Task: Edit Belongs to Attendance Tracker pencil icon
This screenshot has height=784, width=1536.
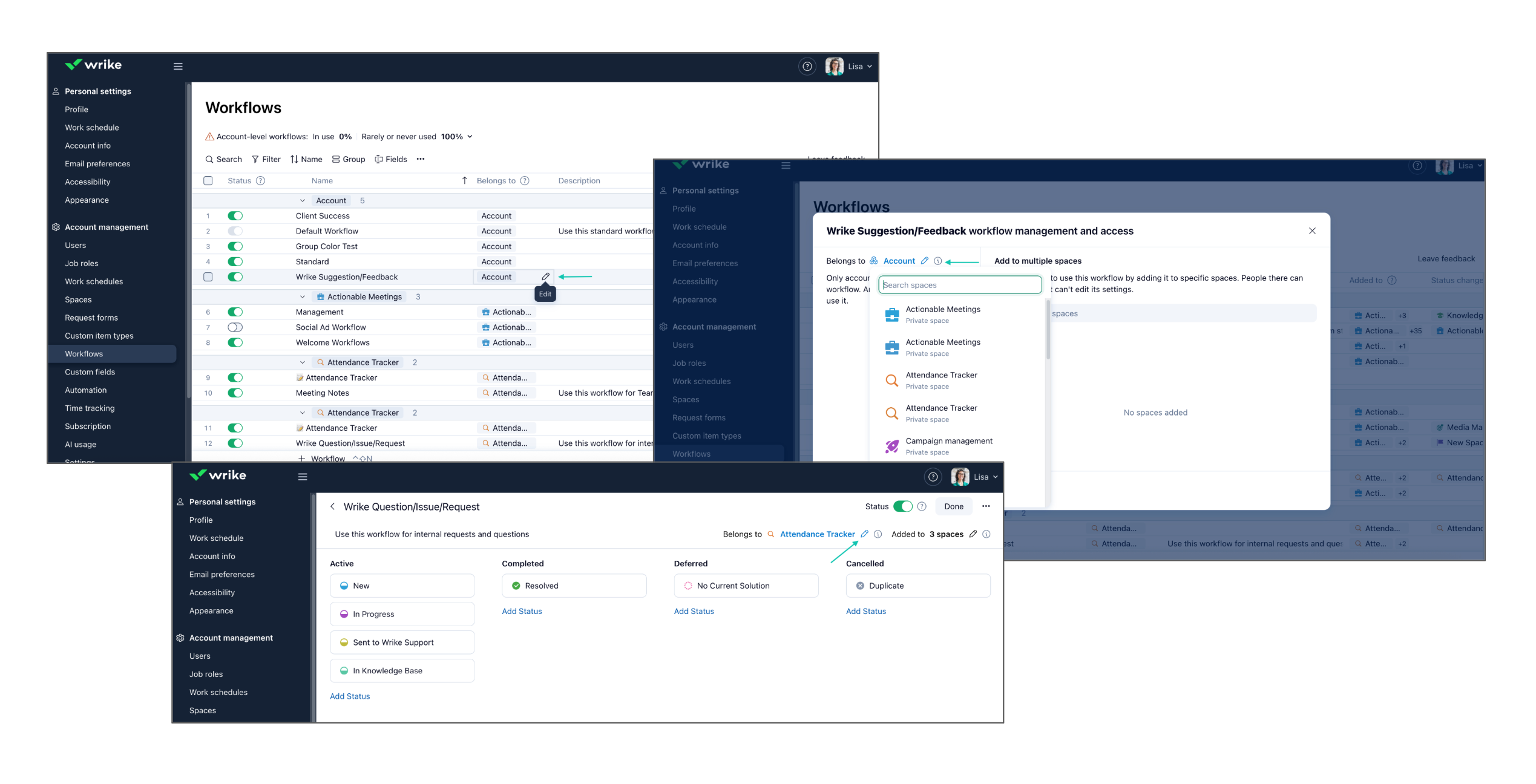Action: tap(864, 534)
